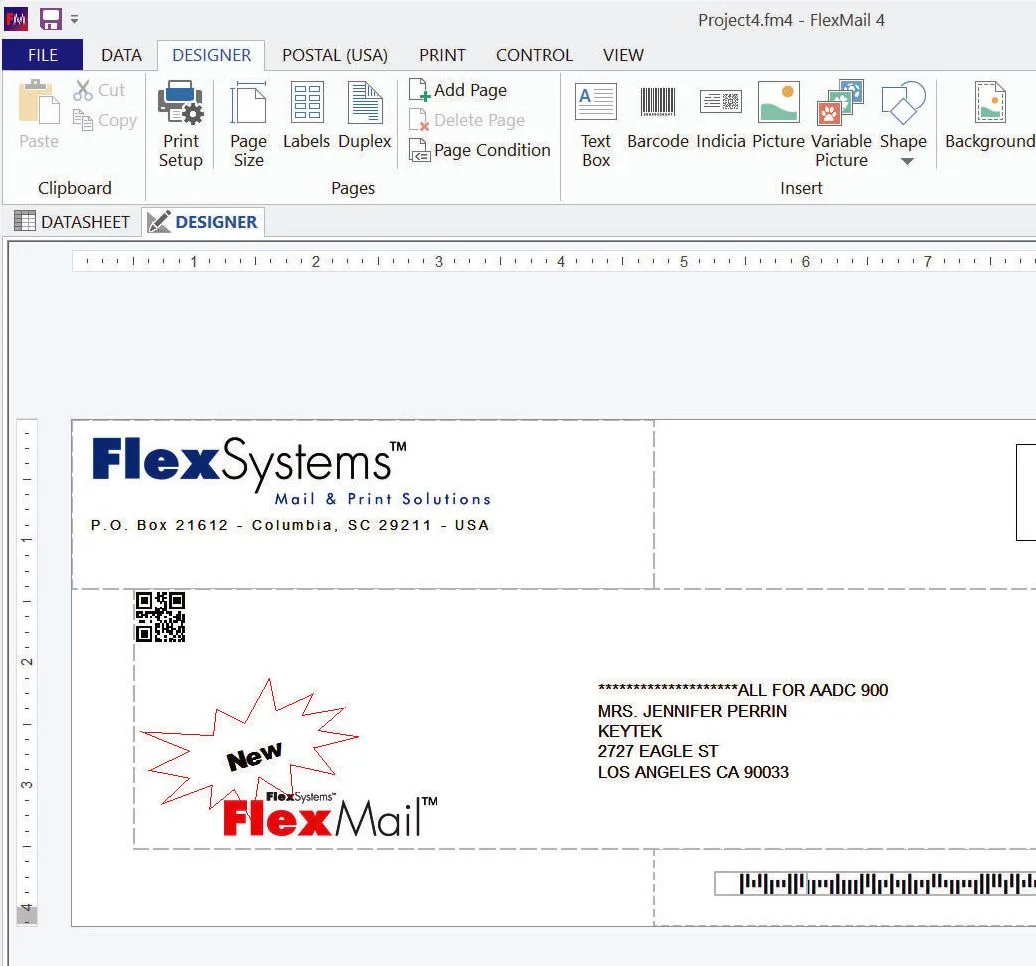The height and width of the screenshot is (966, 1036).
Task: Select the Intelligent Mail barcode at bottom
Action: [875, 883]
